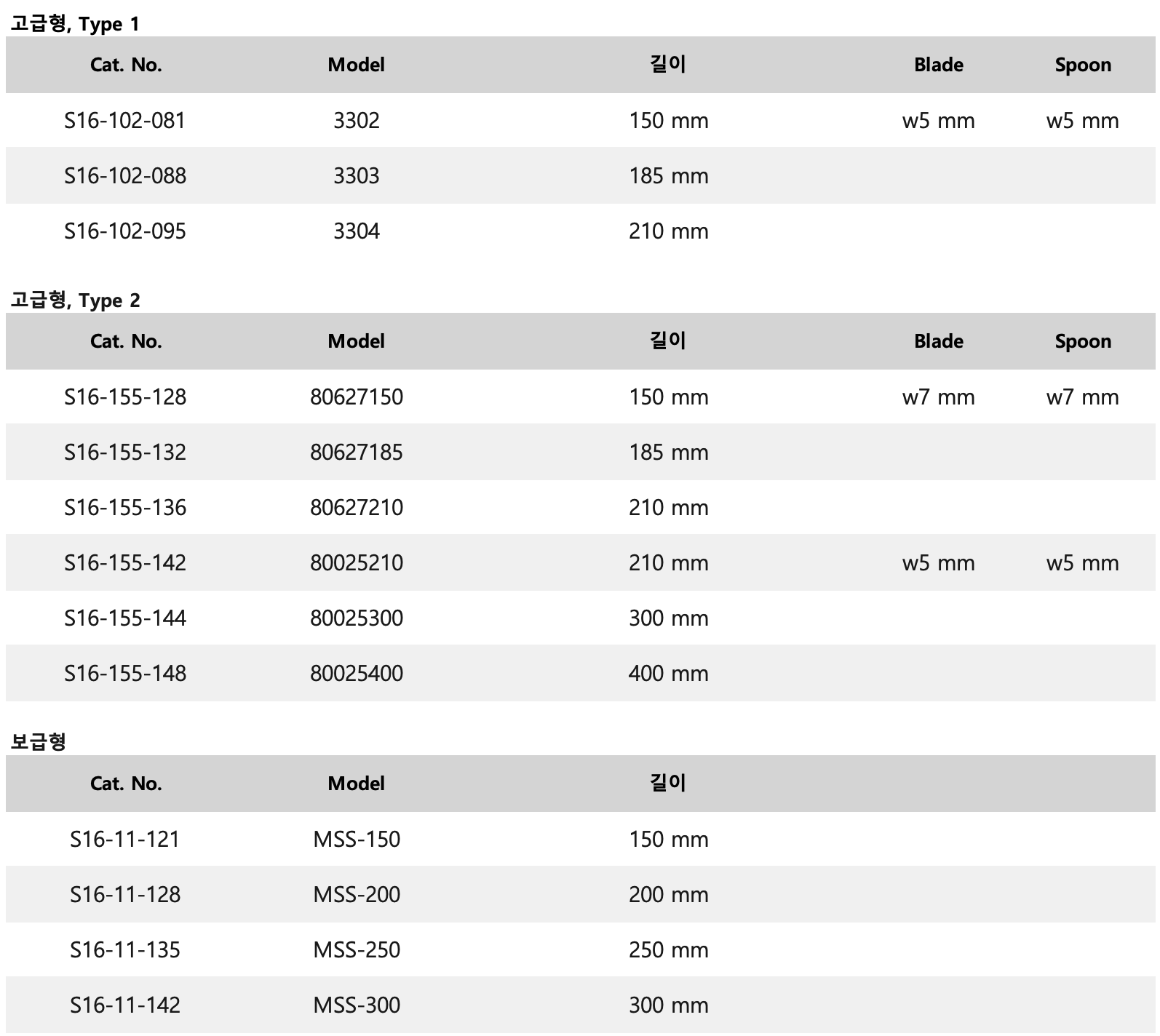Select the 보급형 section heading

[39, 742]
